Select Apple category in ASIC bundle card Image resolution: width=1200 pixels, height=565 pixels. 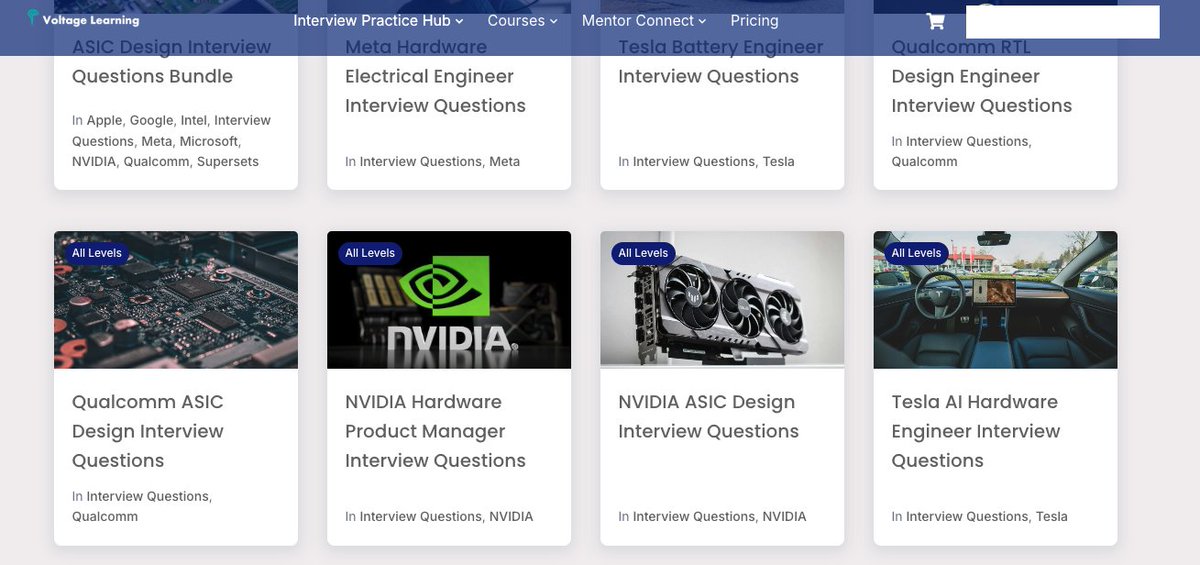click(104, 120)
